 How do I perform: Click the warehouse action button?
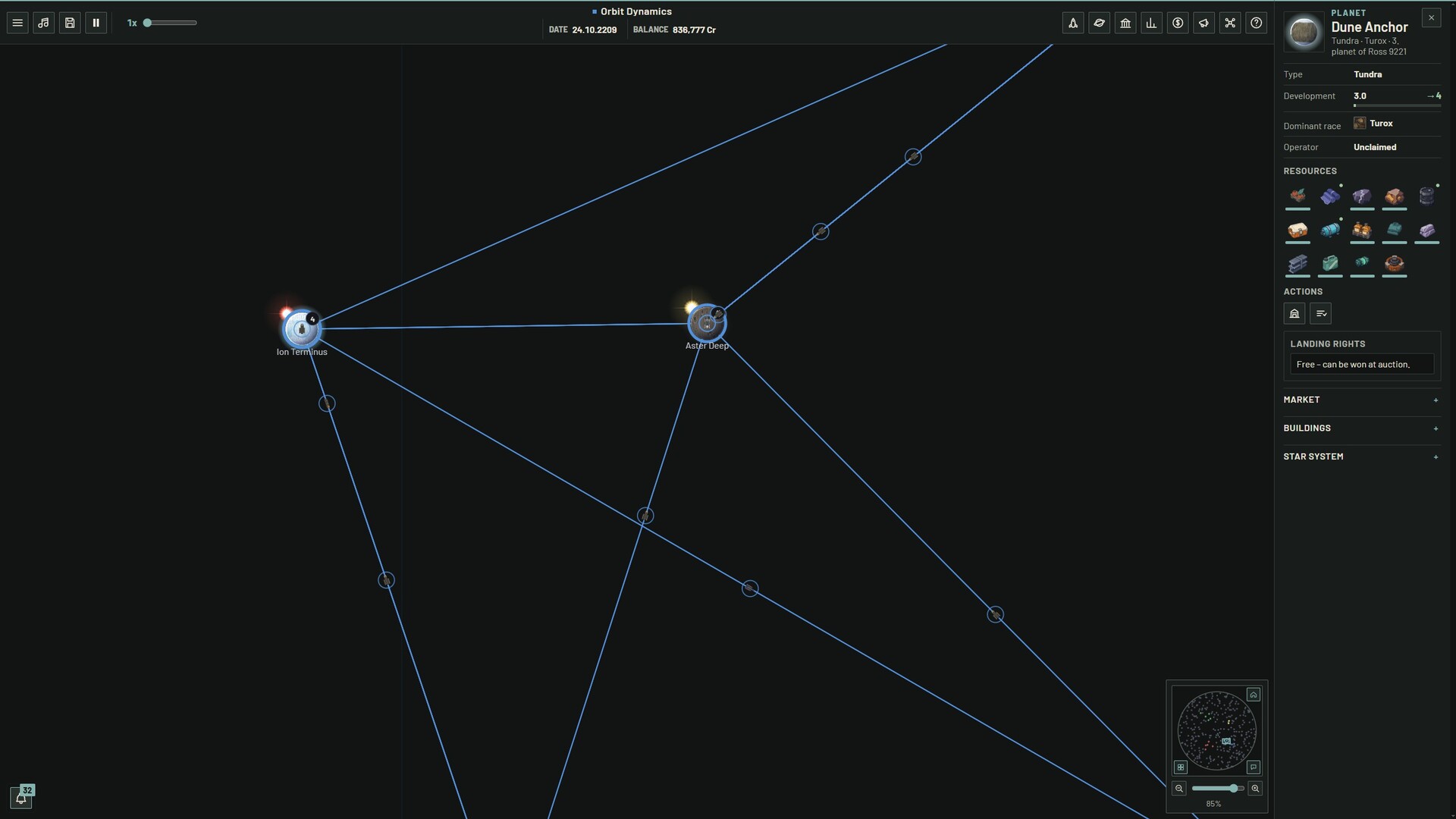pos(1294,313)
